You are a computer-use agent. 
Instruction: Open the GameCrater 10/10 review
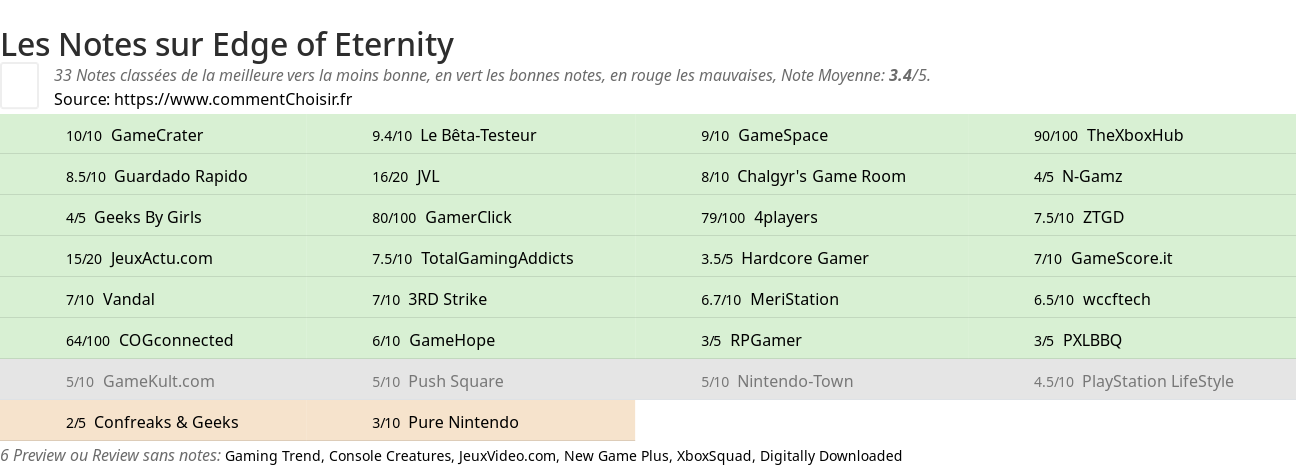pyautogui.click(x=134, y=135)
